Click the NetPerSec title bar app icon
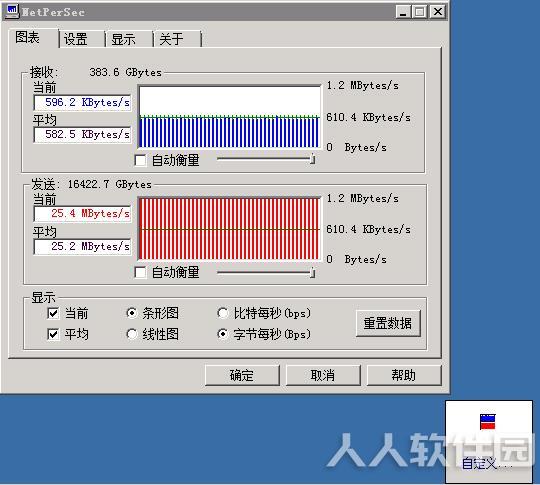 pyautogui.click(x=12, y=11)
